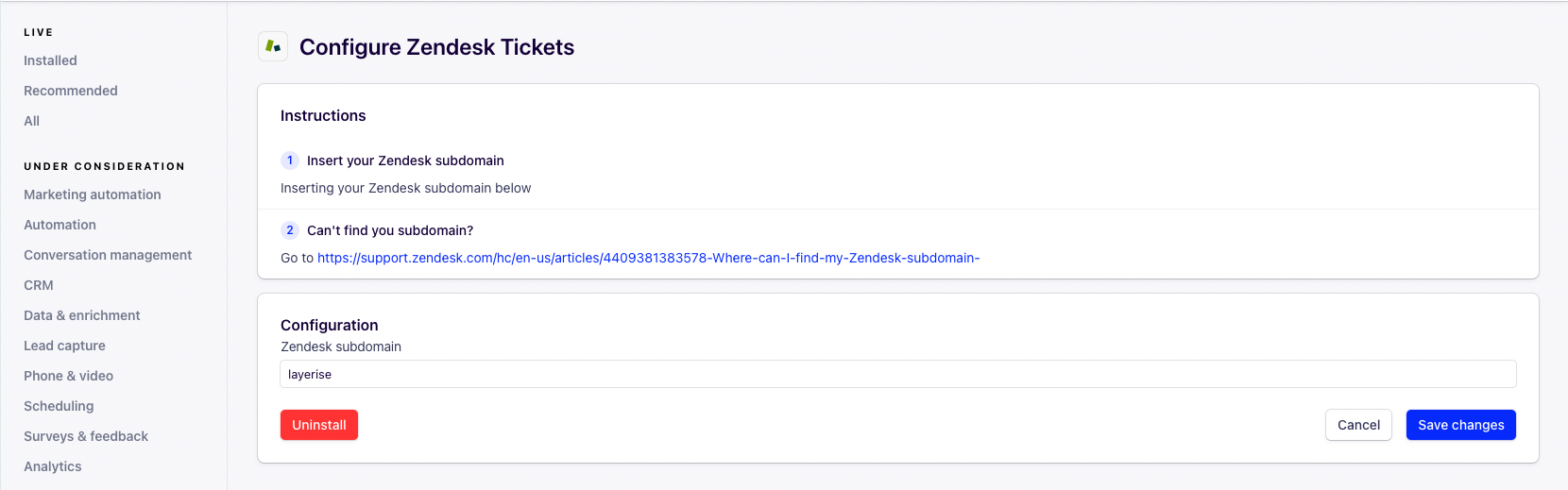This screenshot has width=1568, height=490.
Task: Open the Recommended apps section
Action: click(x=71, y=91)
